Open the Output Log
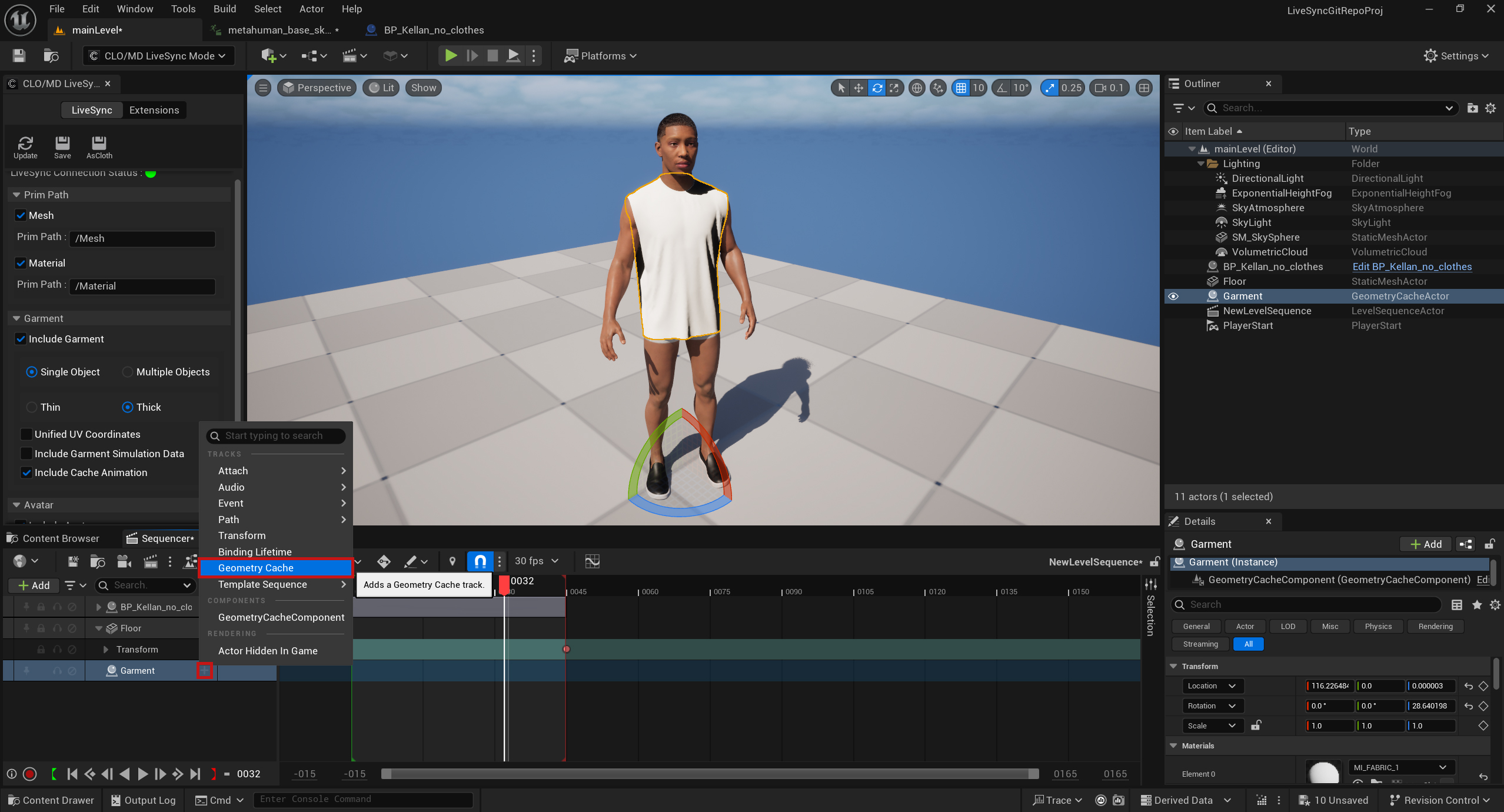The height and width of the screenshot is (812, 1504). pos(143,800)
